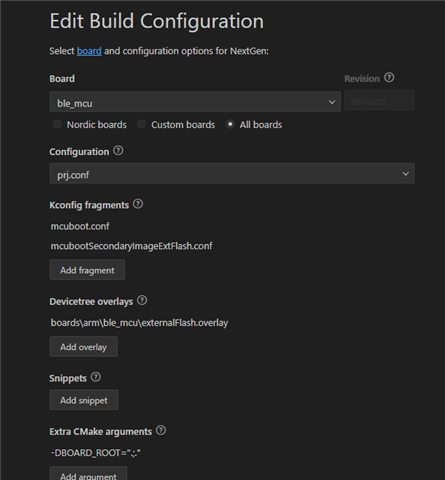Select mcubootSecondaryImageExtFlash.conf fragment entry

coord(131,246)
